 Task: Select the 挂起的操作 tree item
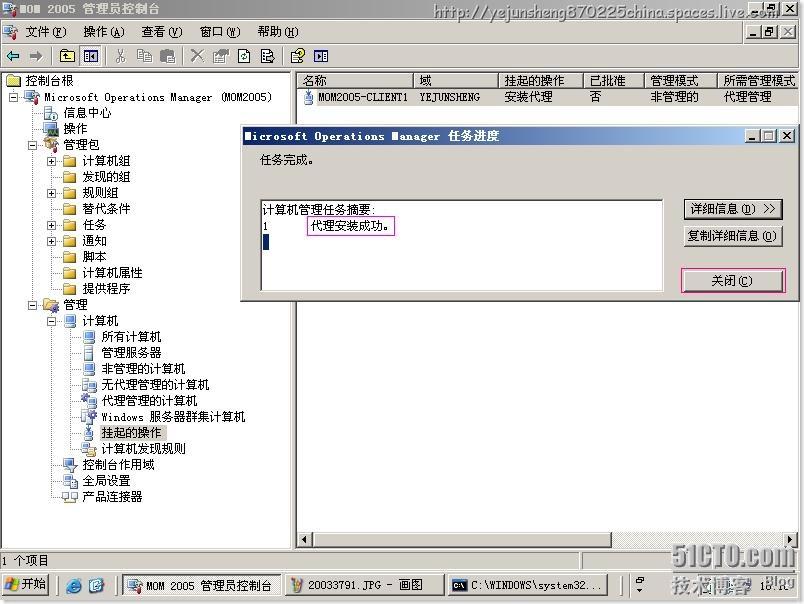click(131, 433)
